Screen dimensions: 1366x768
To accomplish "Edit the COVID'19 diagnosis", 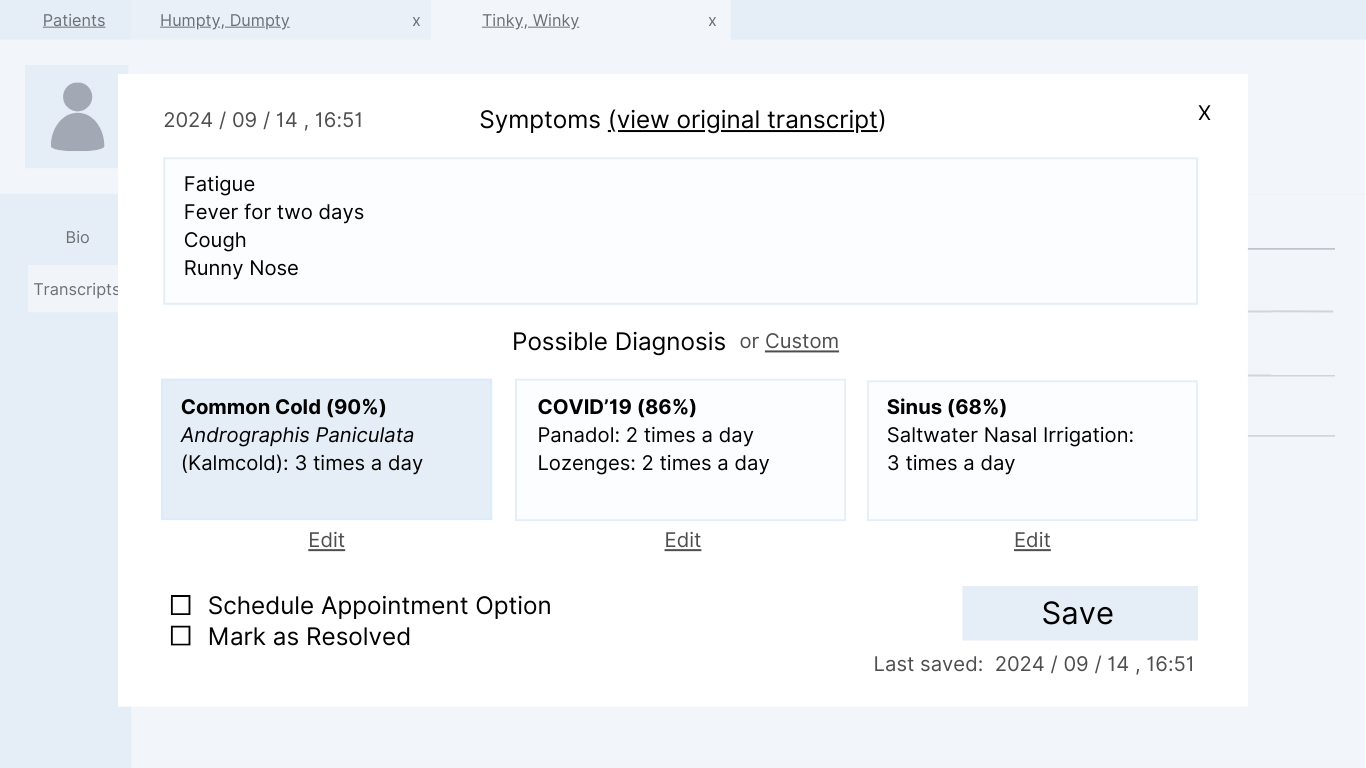I will point(682,540).
